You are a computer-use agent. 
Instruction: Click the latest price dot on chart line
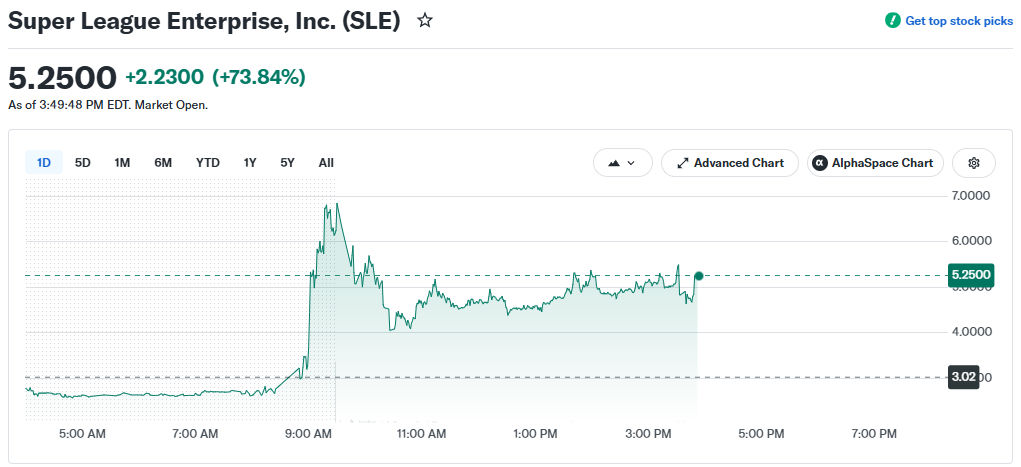[699, 276]
